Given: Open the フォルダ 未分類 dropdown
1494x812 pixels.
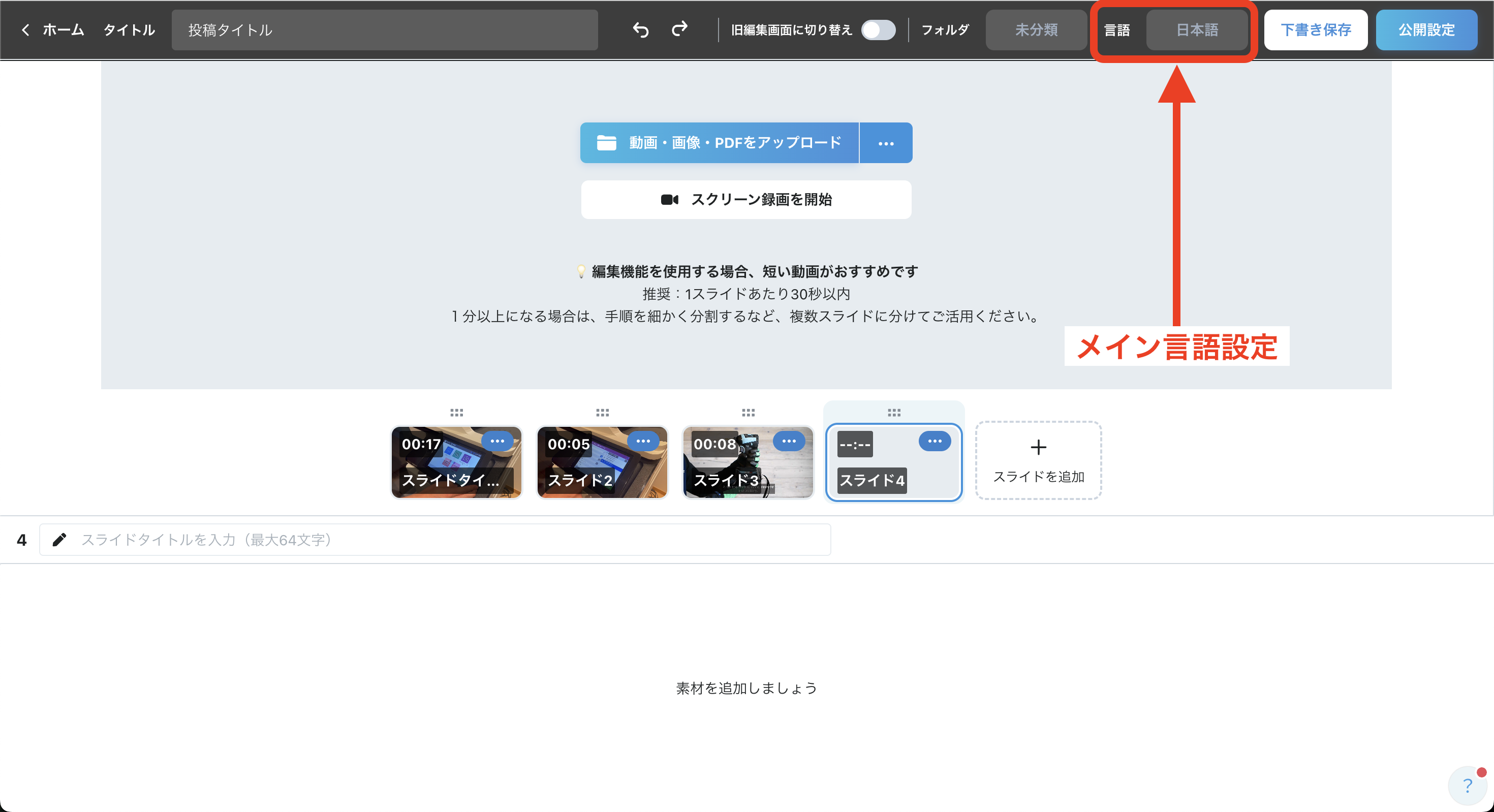Looking at the screenshot, I should pos(1036,29).
